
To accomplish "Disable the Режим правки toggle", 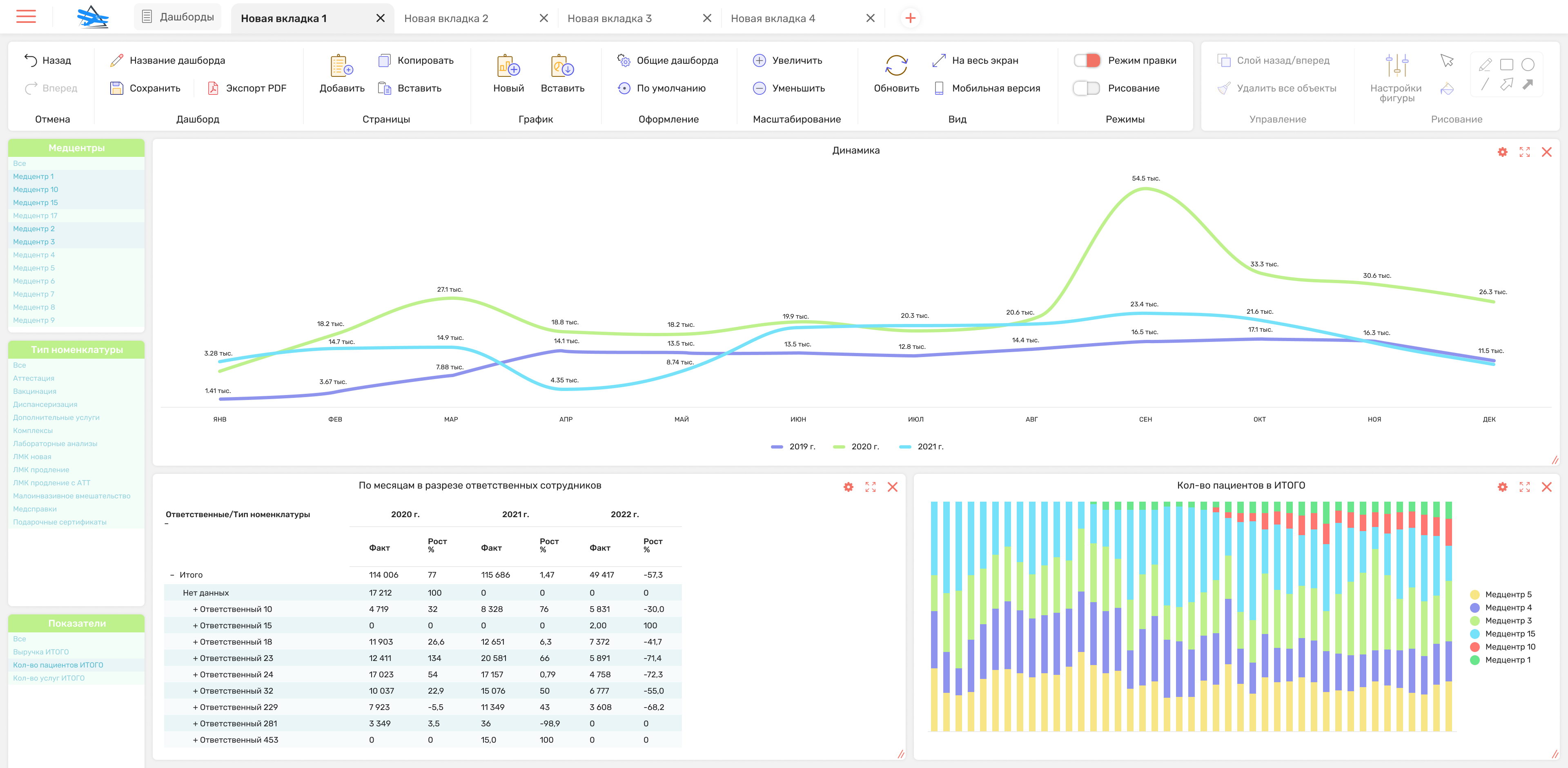I will (x=1087, y=60).
